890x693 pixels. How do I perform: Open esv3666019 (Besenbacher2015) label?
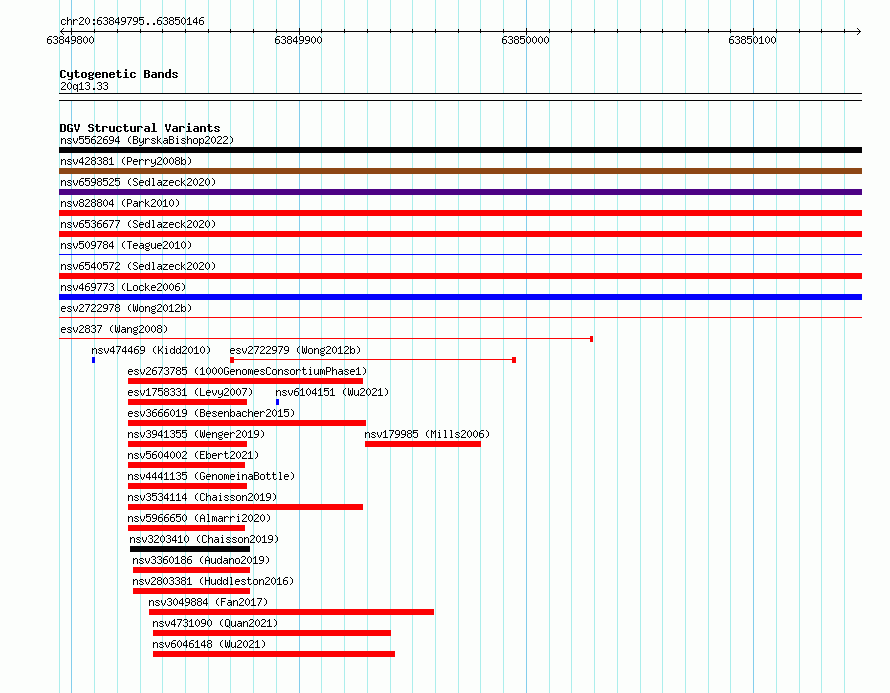coord(211,413)
